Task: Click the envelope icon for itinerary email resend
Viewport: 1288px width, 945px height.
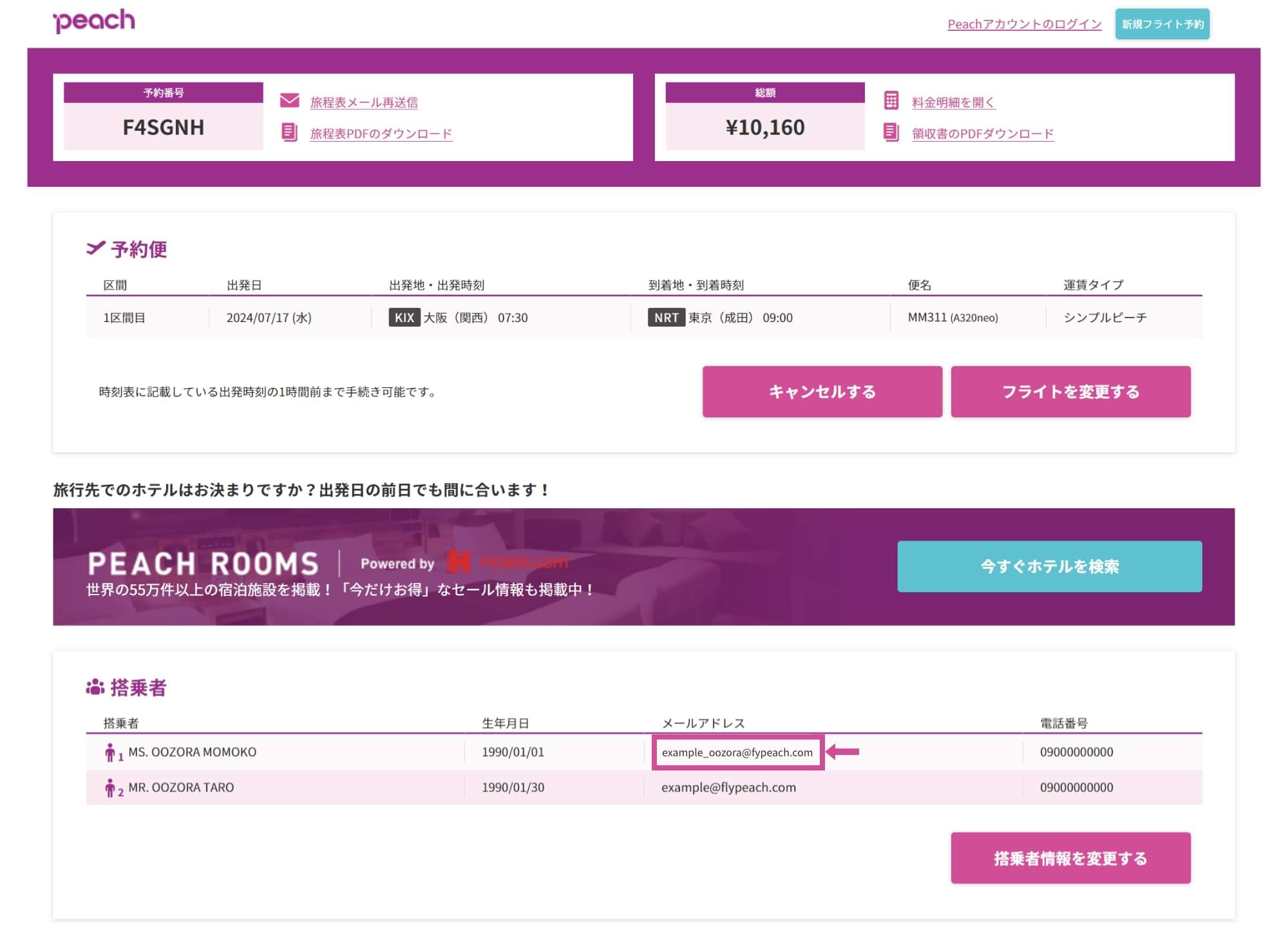Action: click(290, 101)
